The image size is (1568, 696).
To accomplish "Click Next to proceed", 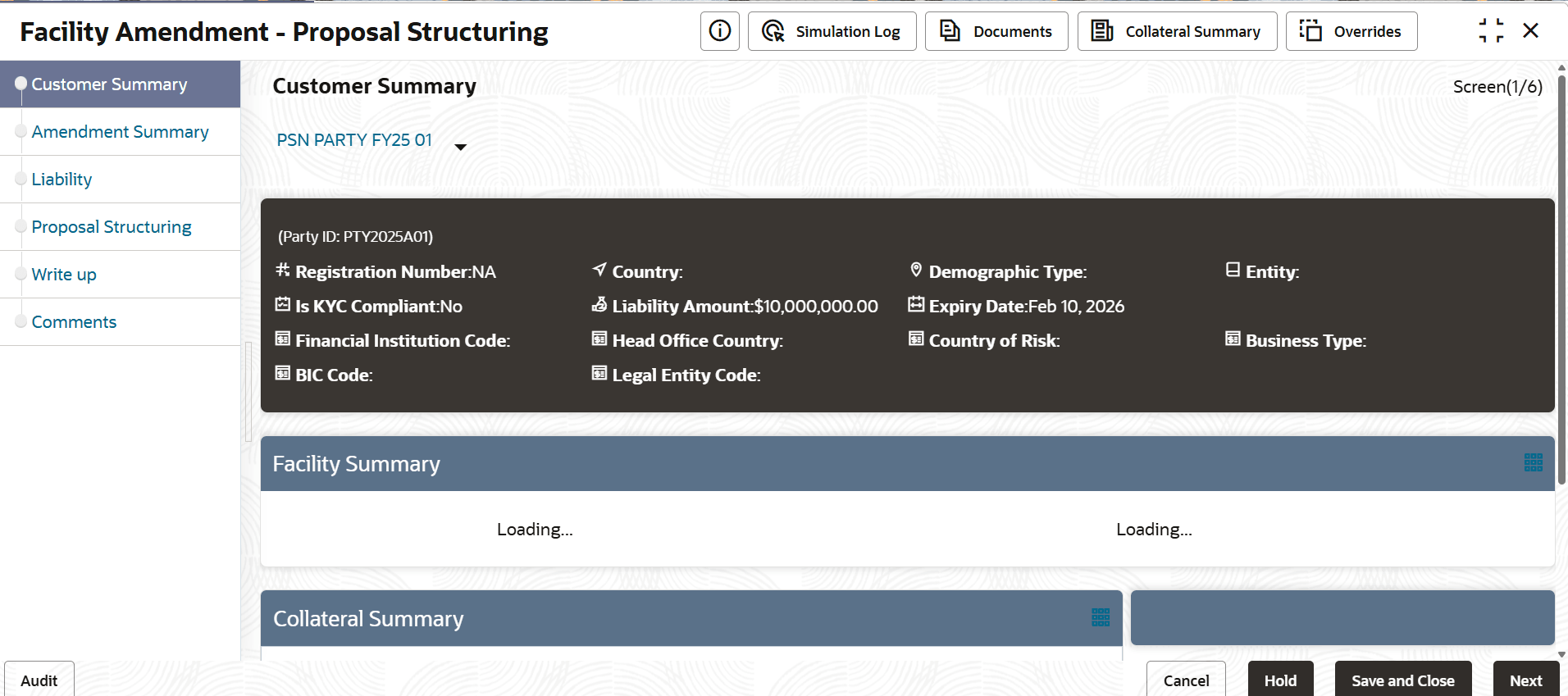I will click(x=1525, y=680).
